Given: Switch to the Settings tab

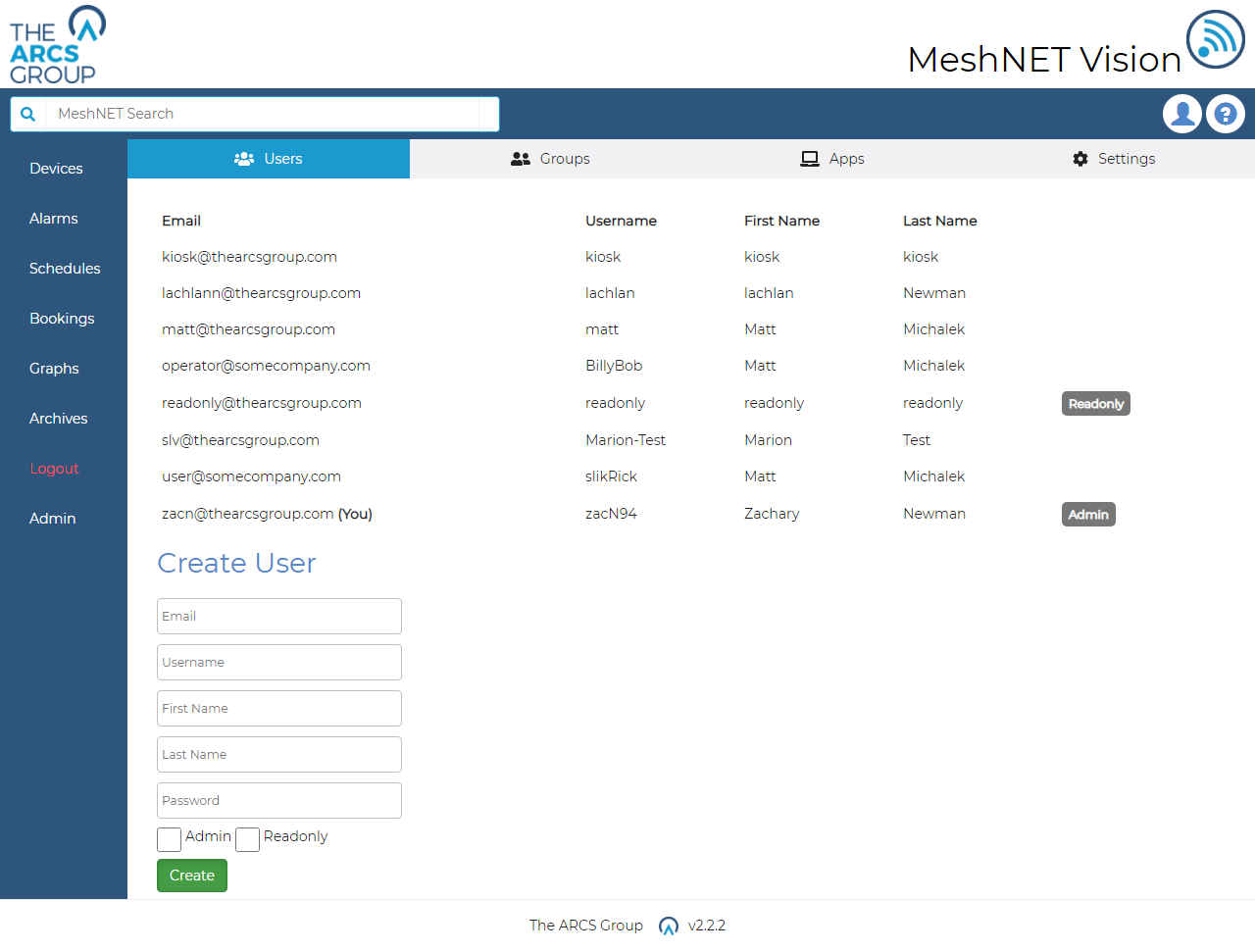Looking at the screenshot, I should pyautogui.click(x=1126, y=158).
